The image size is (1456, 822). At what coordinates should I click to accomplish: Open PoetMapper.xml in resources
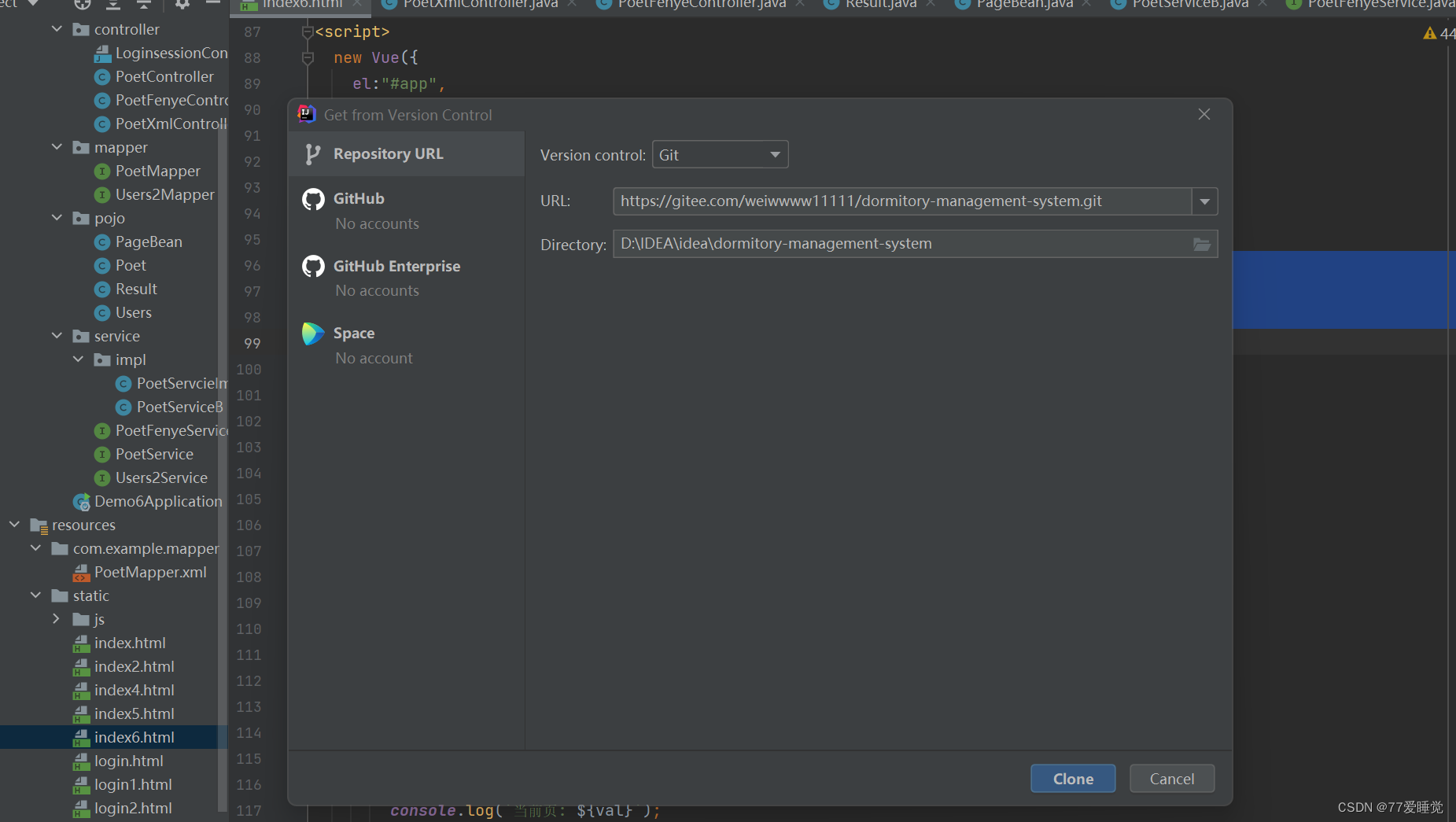[140, 572]
